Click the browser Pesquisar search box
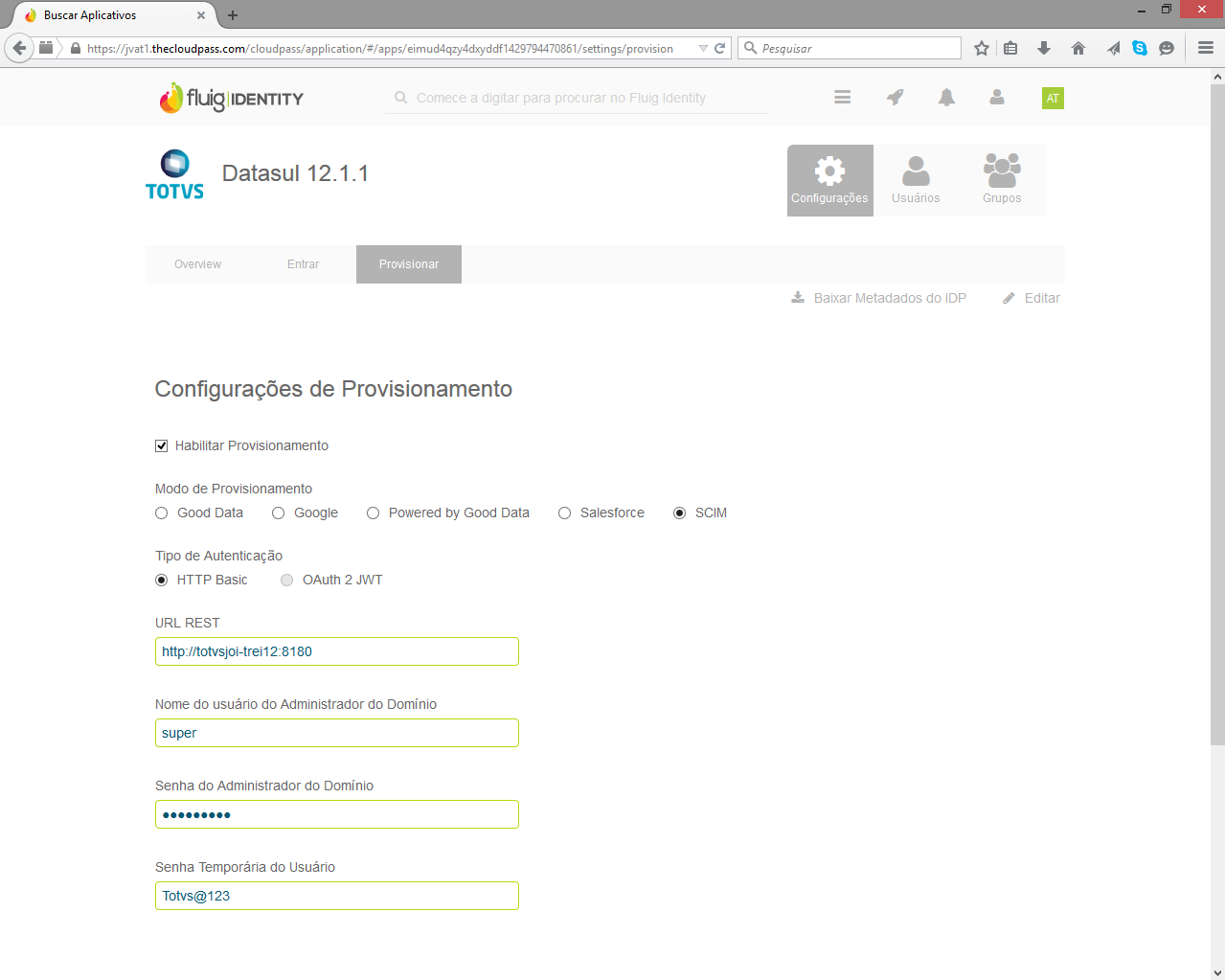Viewport: 1225px width, 980px height. click(x=850, y=48)
